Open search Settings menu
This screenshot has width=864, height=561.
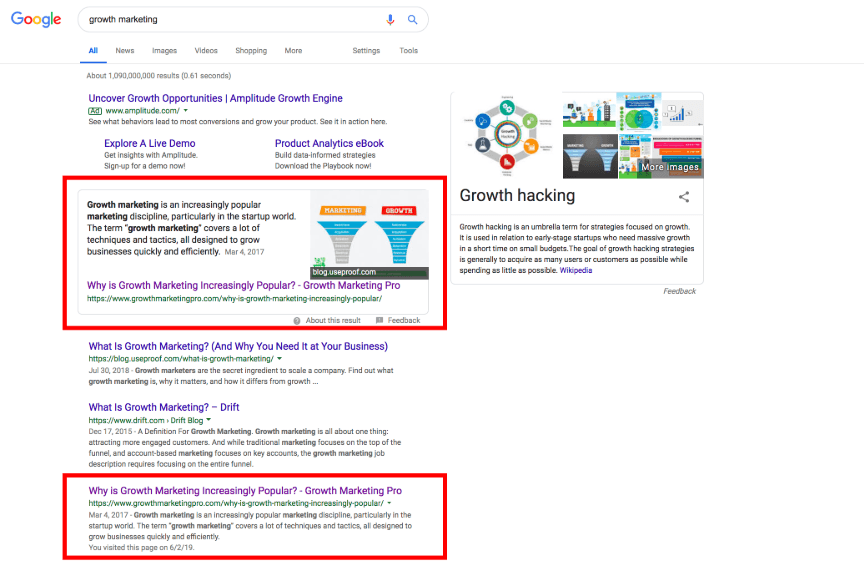click(x=366, y=51)
